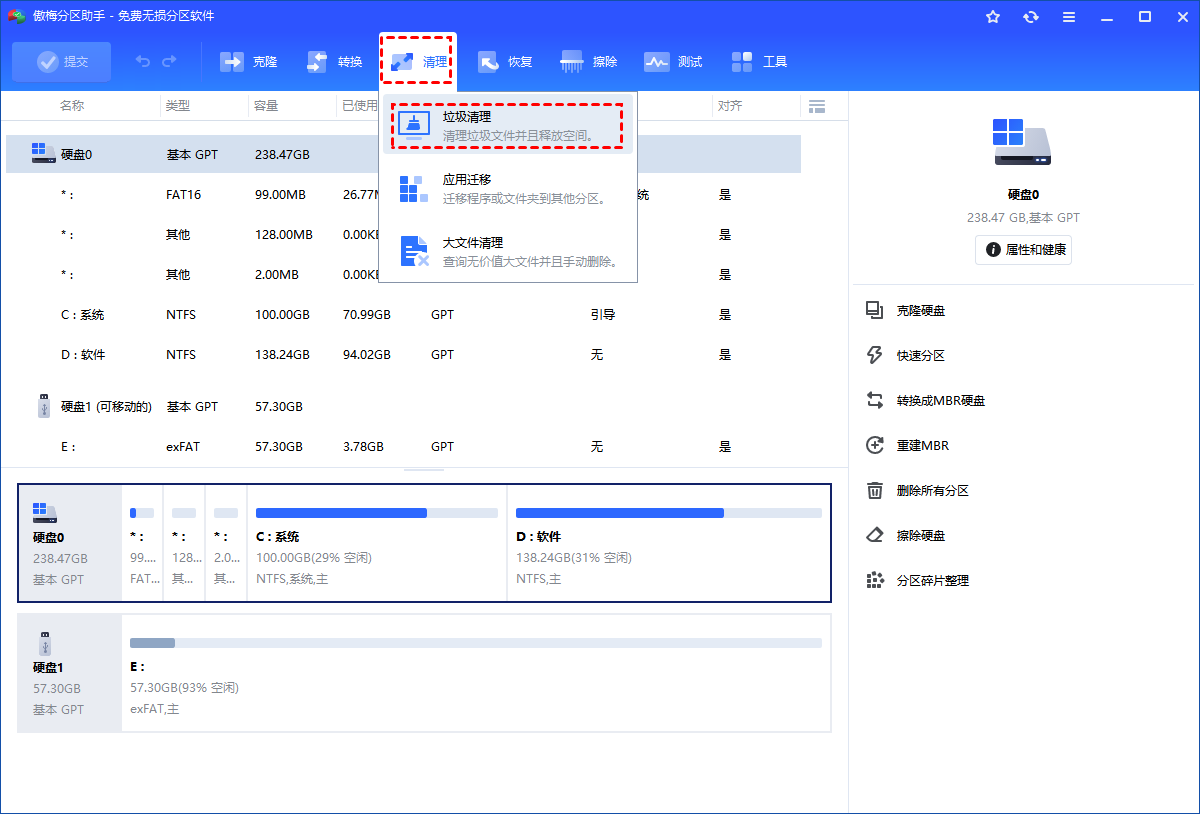This screenshot has width=1200, height=814.
Task: Toggle the list view columns settings icon
Action: [x=816, y=106]
